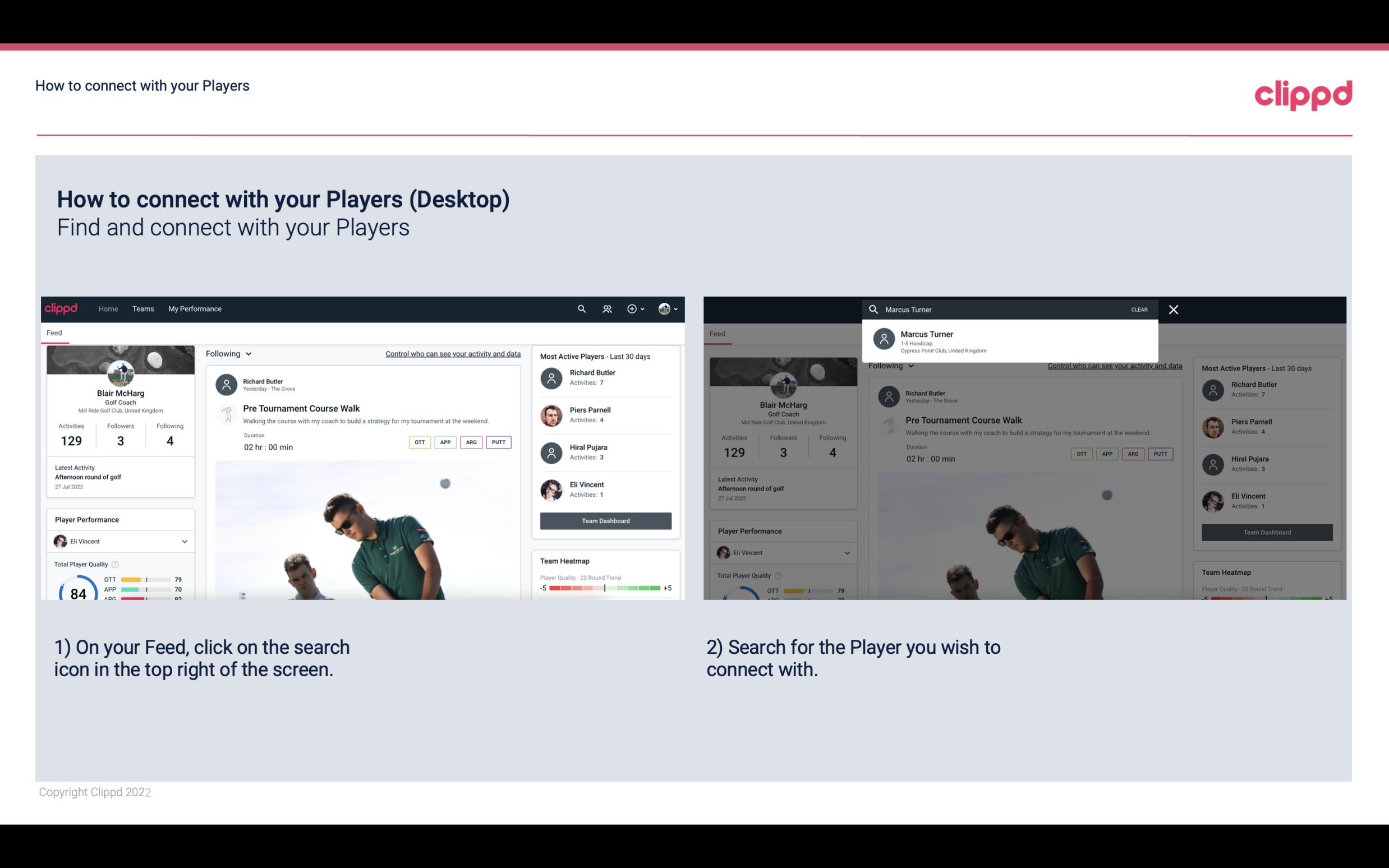Click Control who can see activity link

(x=451, y=354)
